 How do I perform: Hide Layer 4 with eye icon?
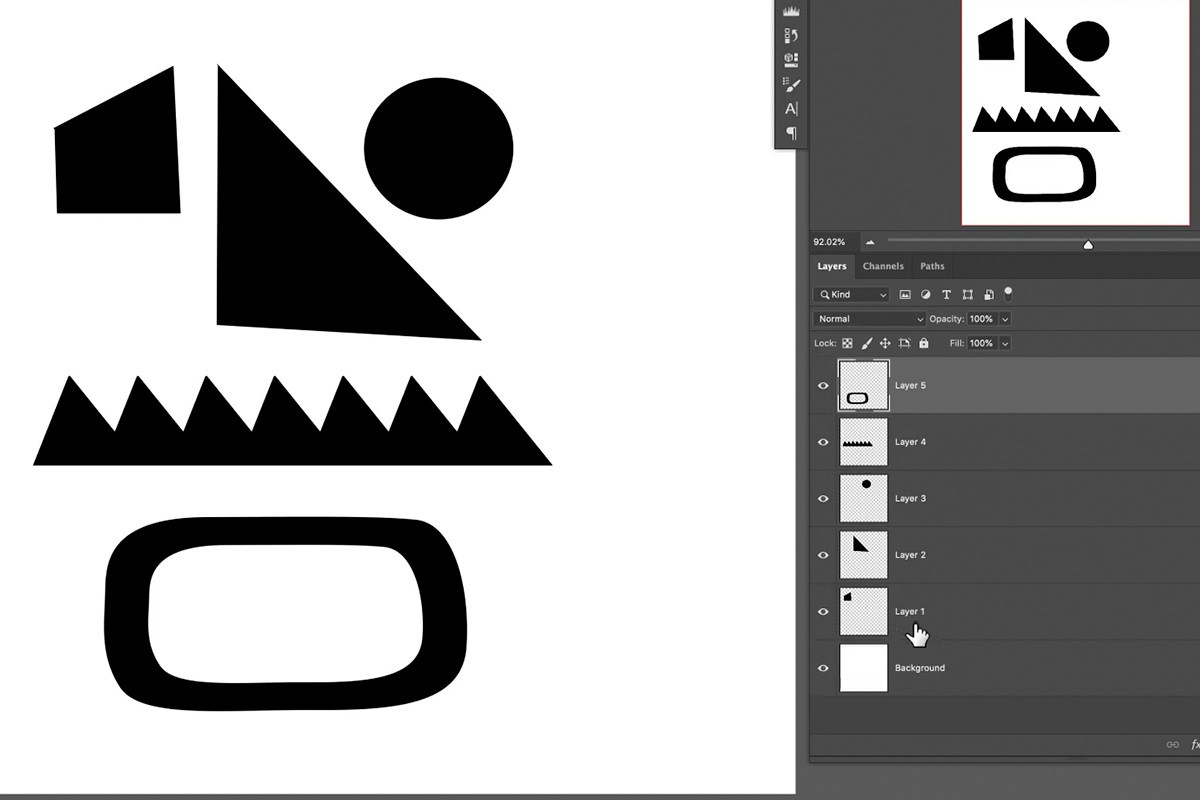pos(824,442)
